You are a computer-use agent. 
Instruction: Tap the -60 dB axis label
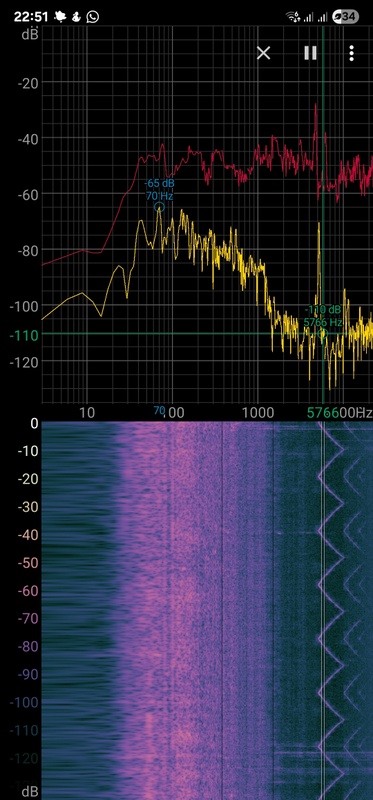tap(27, 194)
